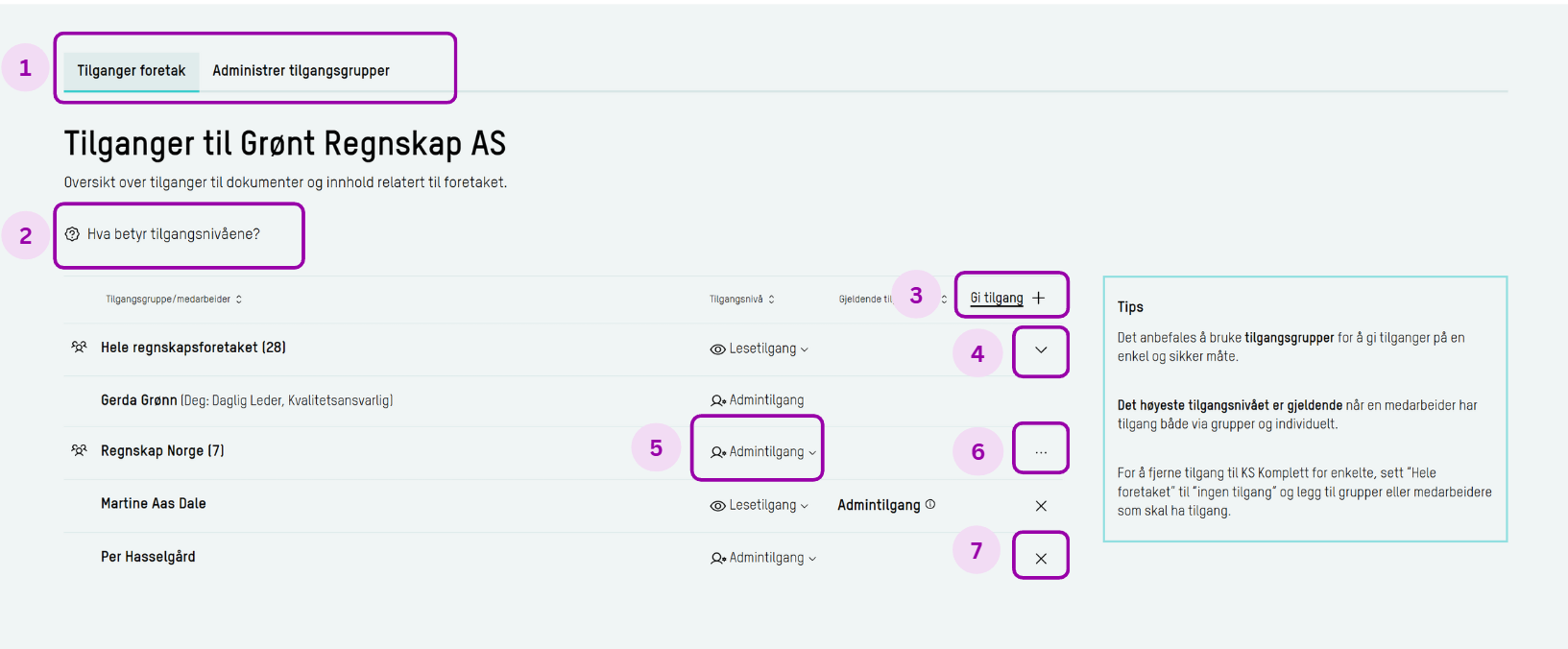The height and width of the screenshot is (649, 1568).
Task: Click the Gi tilgang plus button
Action: tap(1038, 299)
